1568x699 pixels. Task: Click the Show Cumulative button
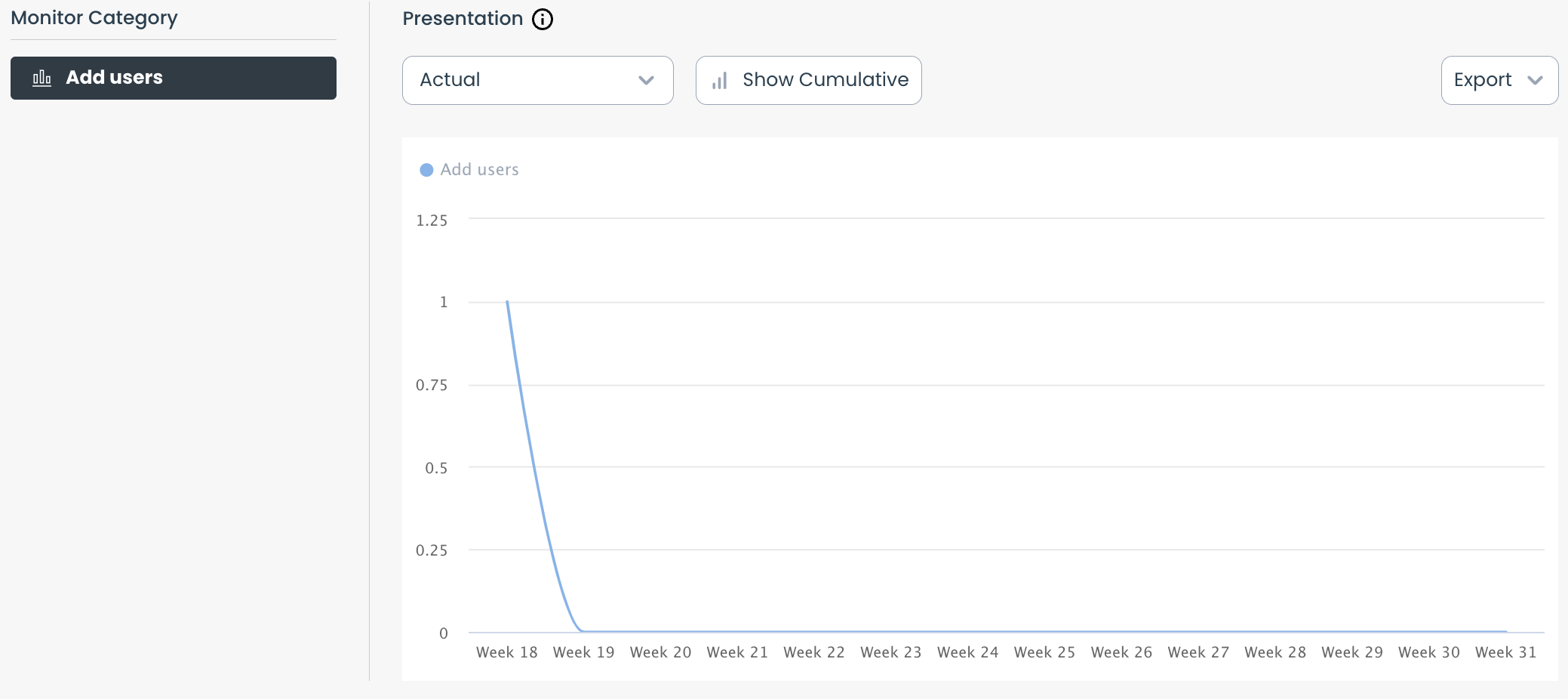[x=808, y=80]
